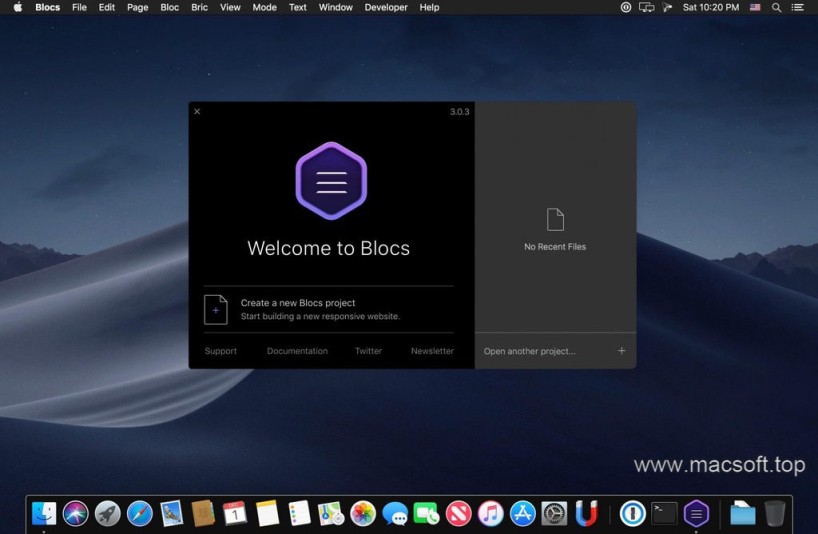Viewport: 818px width, 534px height.
Task: Open Spotlight search in the menu bar
Action: 776,7
